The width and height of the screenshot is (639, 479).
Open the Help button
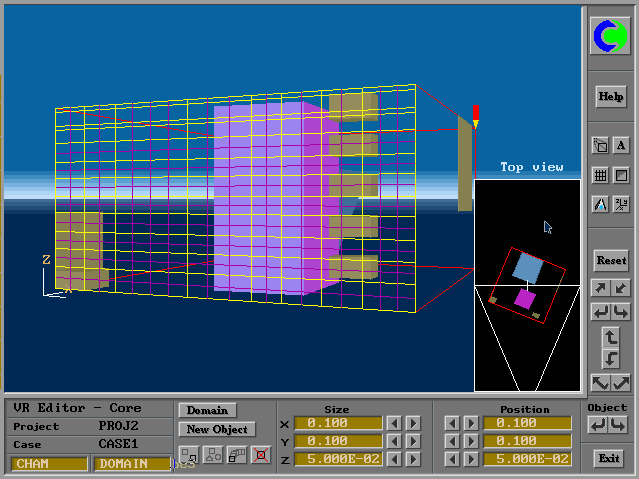coord(610,97)
